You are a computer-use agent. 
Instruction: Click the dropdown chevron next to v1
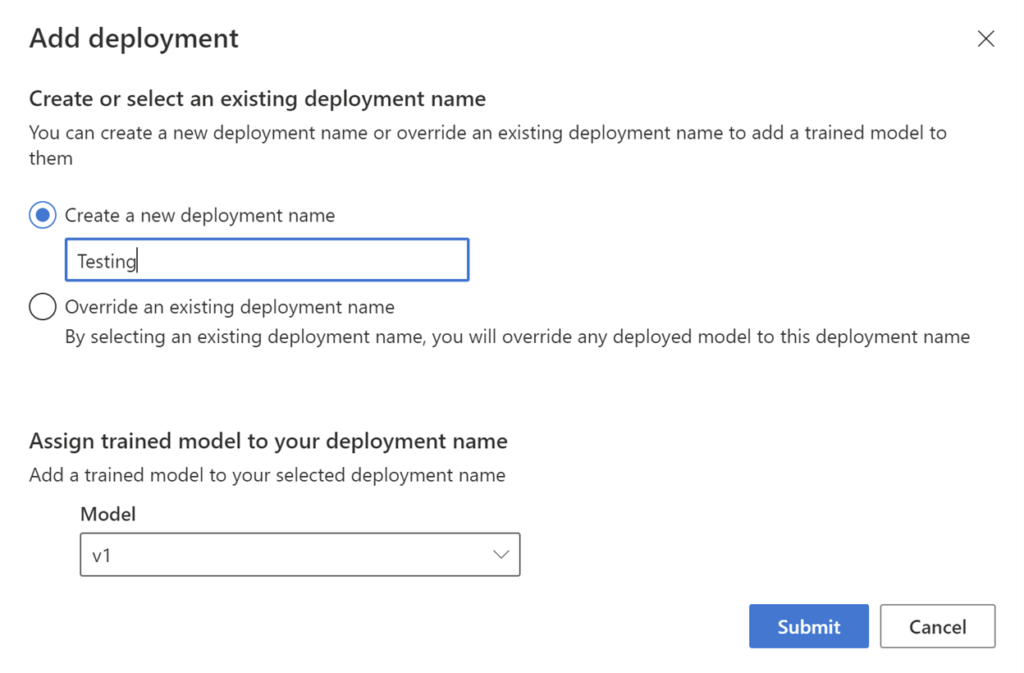tap(502, 554)
